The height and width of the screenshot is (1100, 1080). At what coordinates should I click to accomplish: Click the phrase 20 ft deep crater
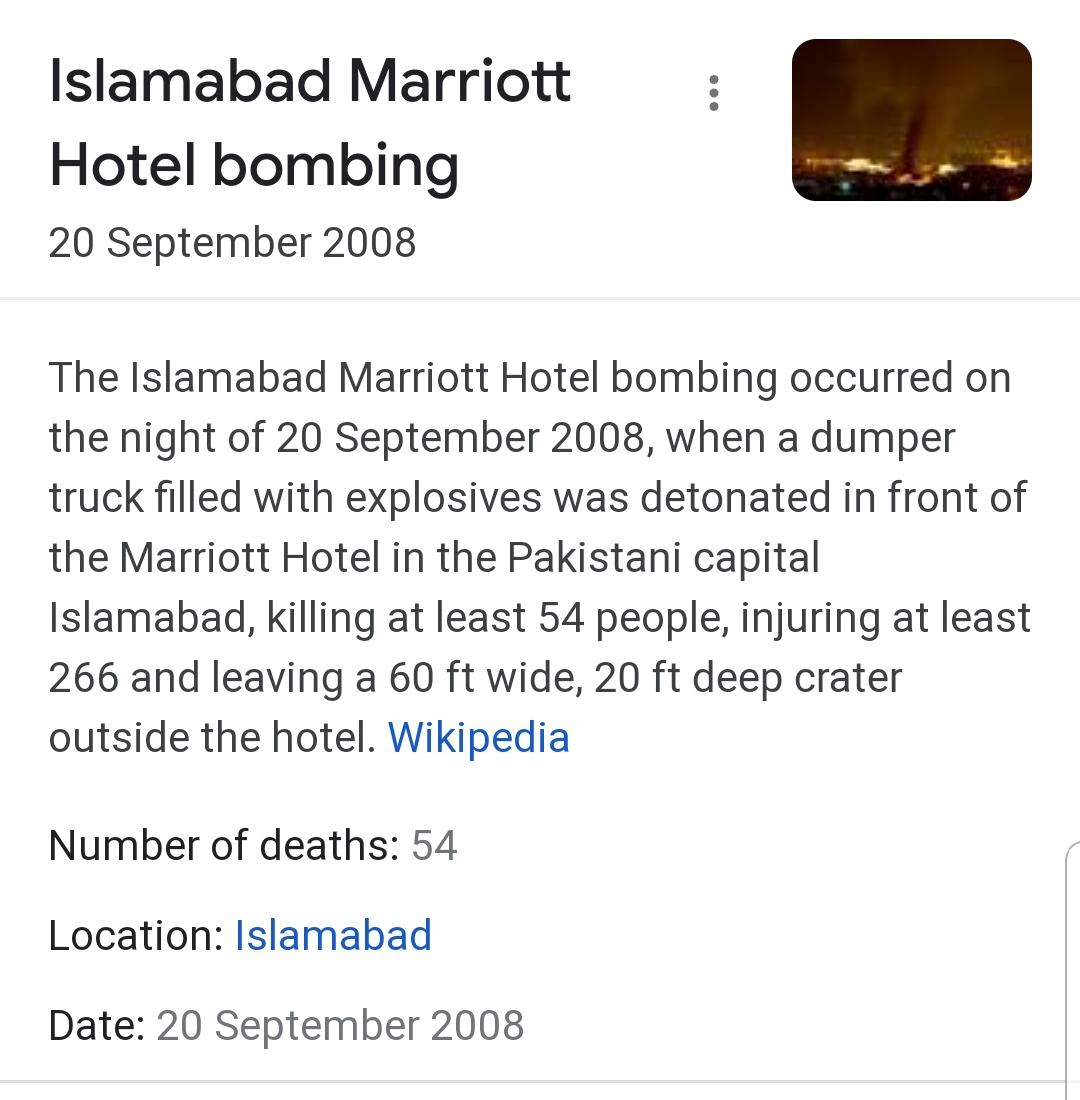point(748,678)
